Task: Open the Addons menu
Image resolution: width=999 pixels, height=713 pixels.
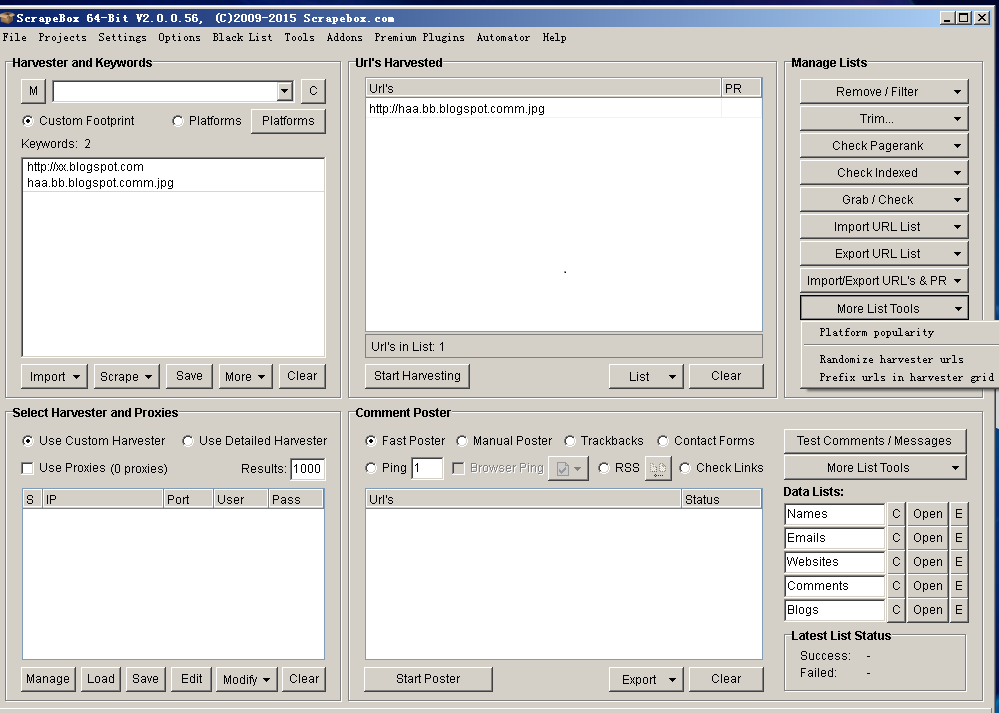Action: pyautogui.click(x=344, y=38)
